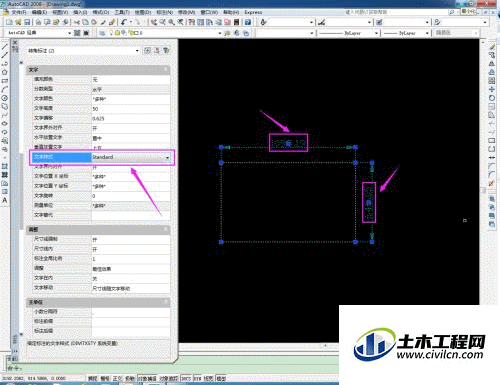
Task: Collapse the 主单位 section in Properties palette
Action: tap(165, 302)
